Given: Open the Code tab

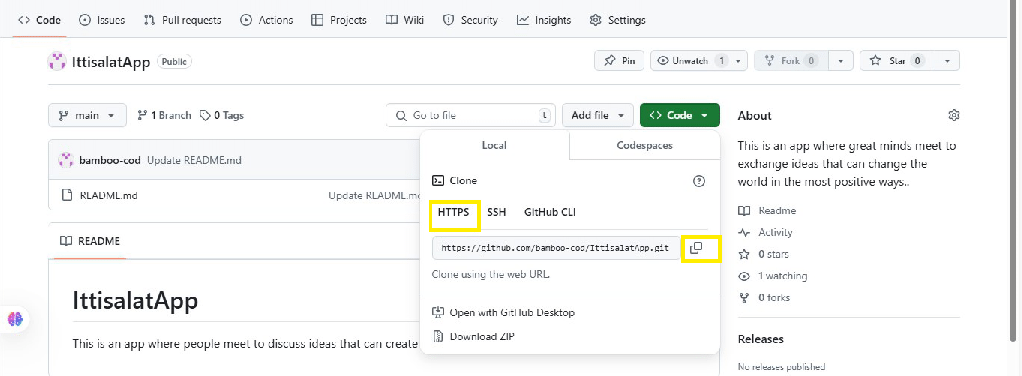Looking at the screenshot, I should point(39,20).
